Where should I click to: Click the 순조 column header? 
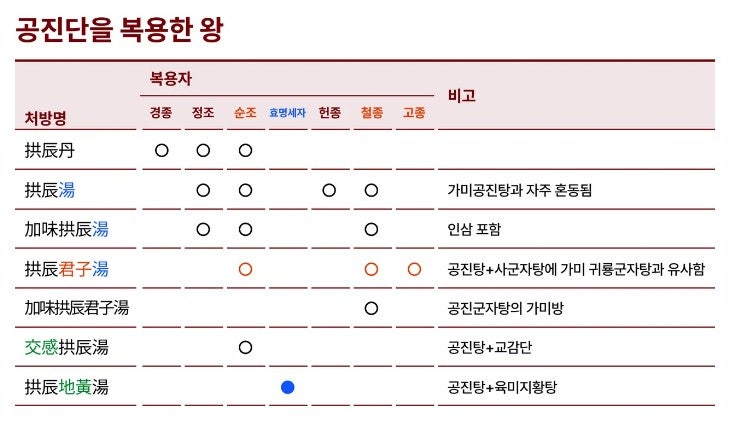coord(245,113)
